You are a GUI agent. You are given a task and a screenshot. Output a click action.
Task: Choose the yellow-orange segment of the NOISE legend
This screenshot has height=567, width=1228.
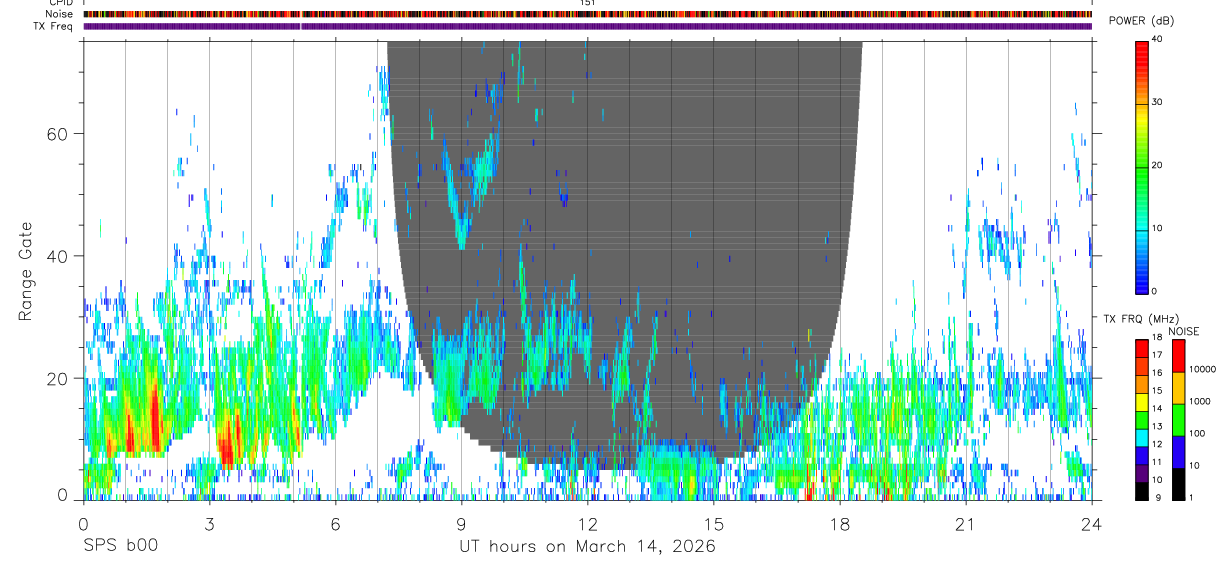tap(1179, 388)
